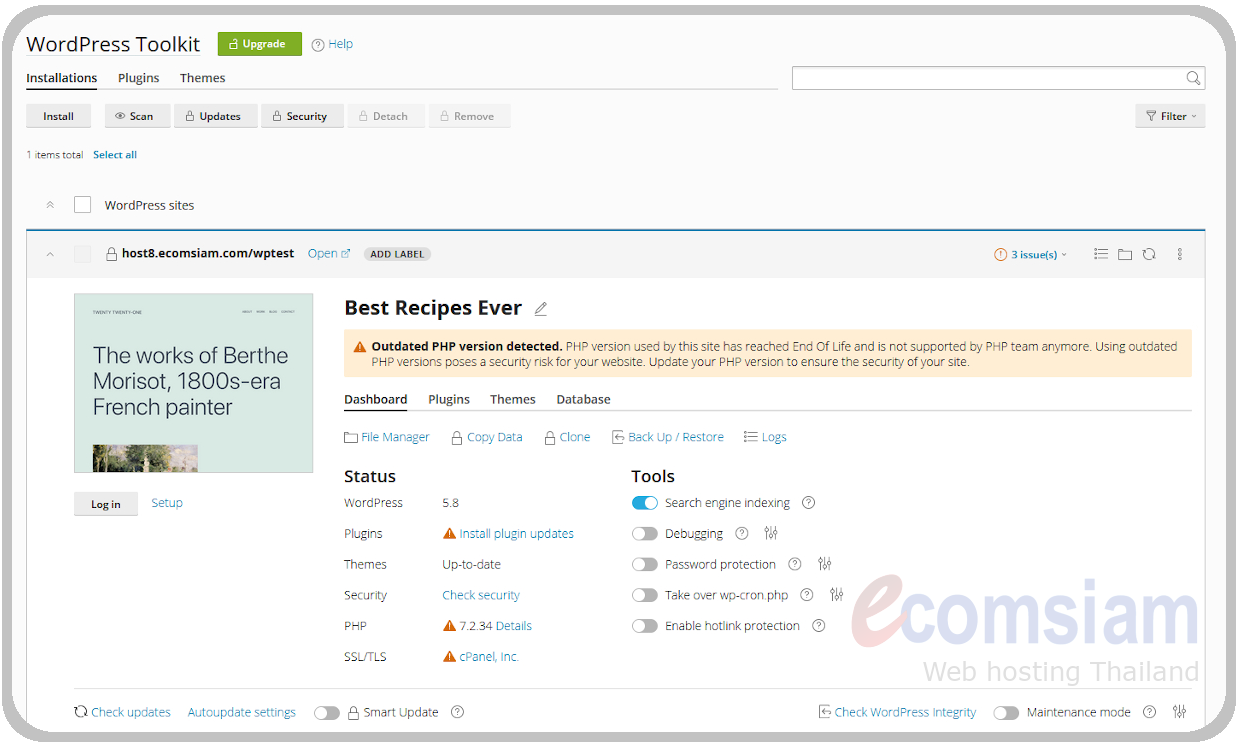Click the warning icon beside PHP version
This screenshot has height=747, width=1239.
pyautogui.click(x=449, y=626)
